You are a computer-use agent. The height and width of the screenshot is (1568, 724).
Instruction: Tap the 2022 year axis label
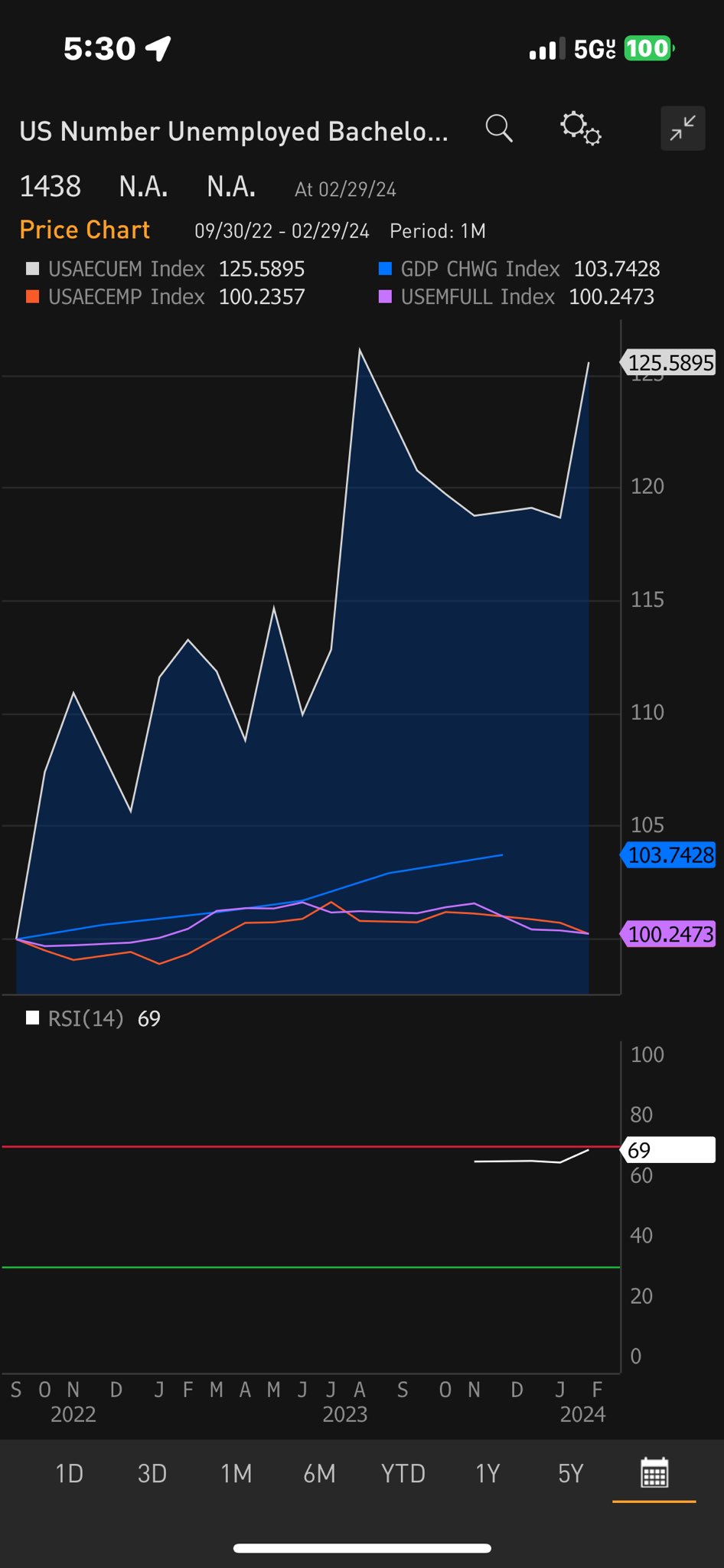(x=73, y=1414)
